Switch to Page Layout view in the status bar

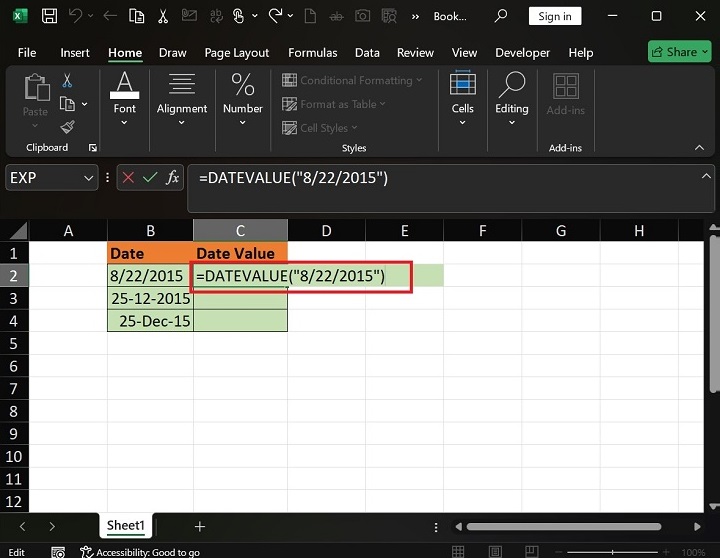coord(495,552)
